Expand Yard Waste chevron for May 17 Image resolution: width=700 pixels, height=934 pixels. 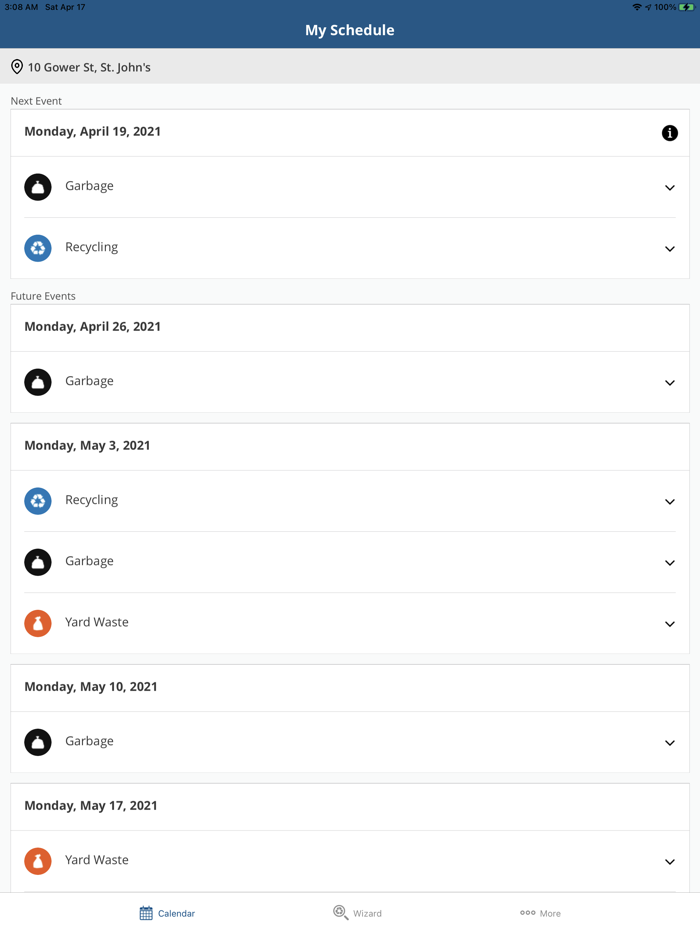(x=670, y=862)
